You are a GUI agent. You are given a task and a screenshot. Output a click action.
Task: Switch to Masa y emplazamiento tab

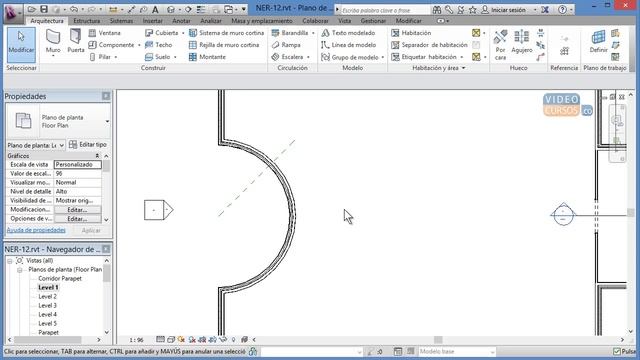pos(262,21)
